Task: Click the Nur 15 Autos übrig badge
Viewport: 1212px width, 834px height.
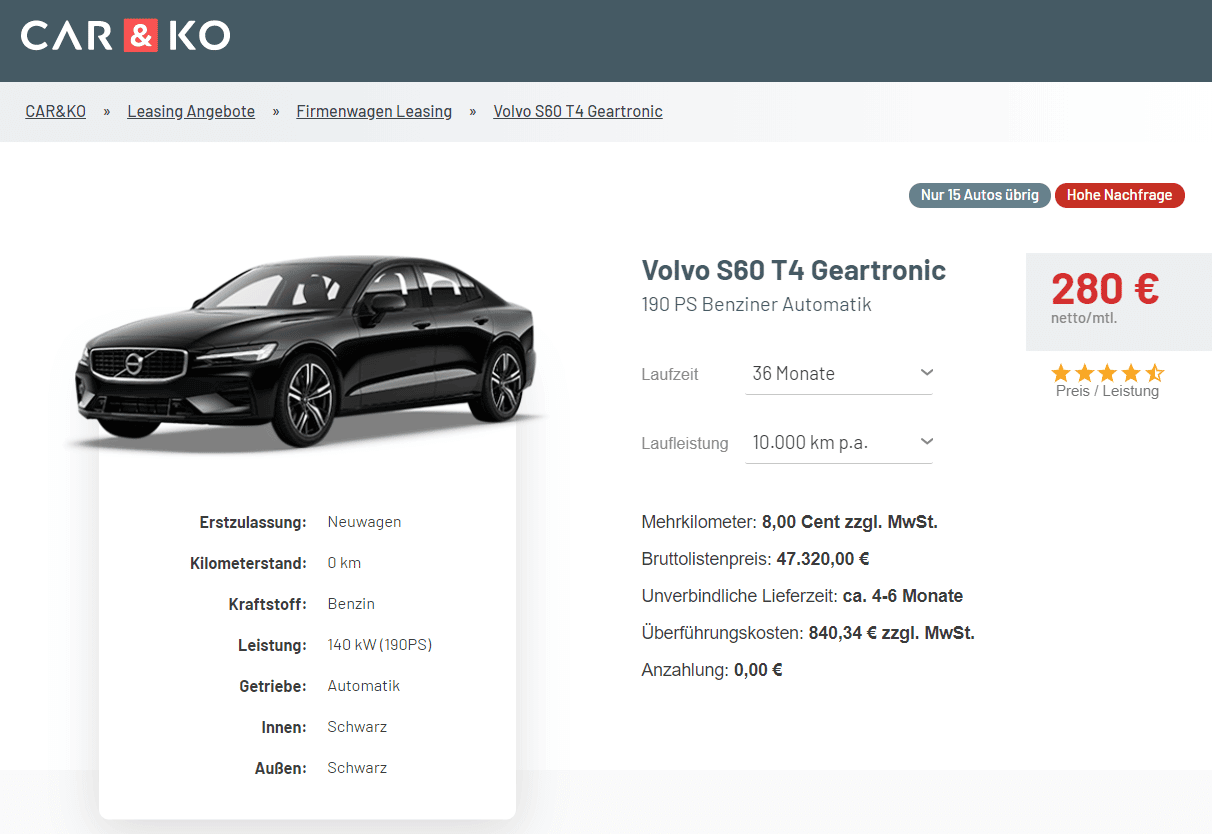Action: (979, 195)
